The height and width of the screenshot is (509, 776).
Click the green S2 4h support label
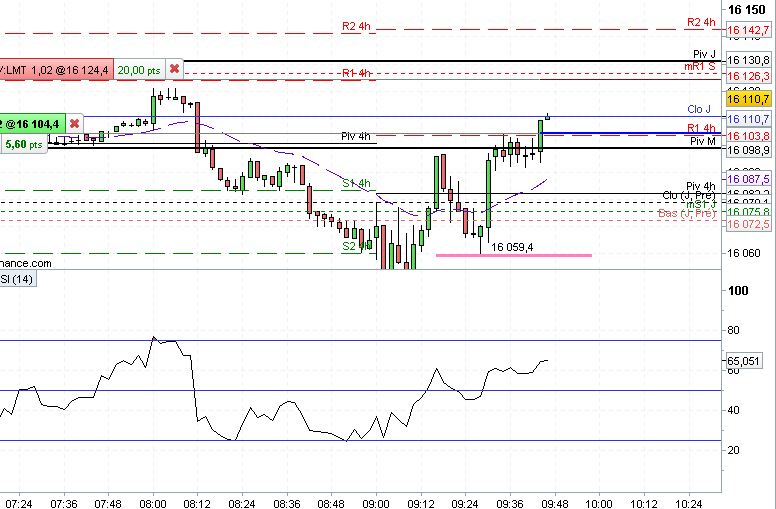356,246
